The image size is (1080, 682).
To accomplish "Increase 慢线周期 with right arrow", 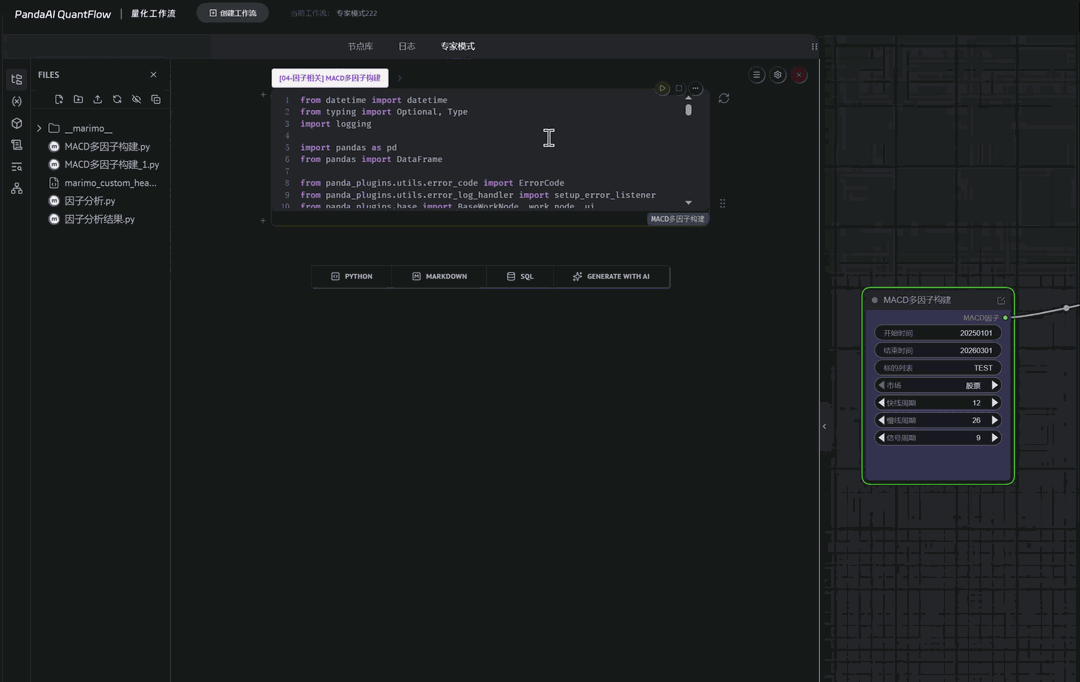I will 995,420.
